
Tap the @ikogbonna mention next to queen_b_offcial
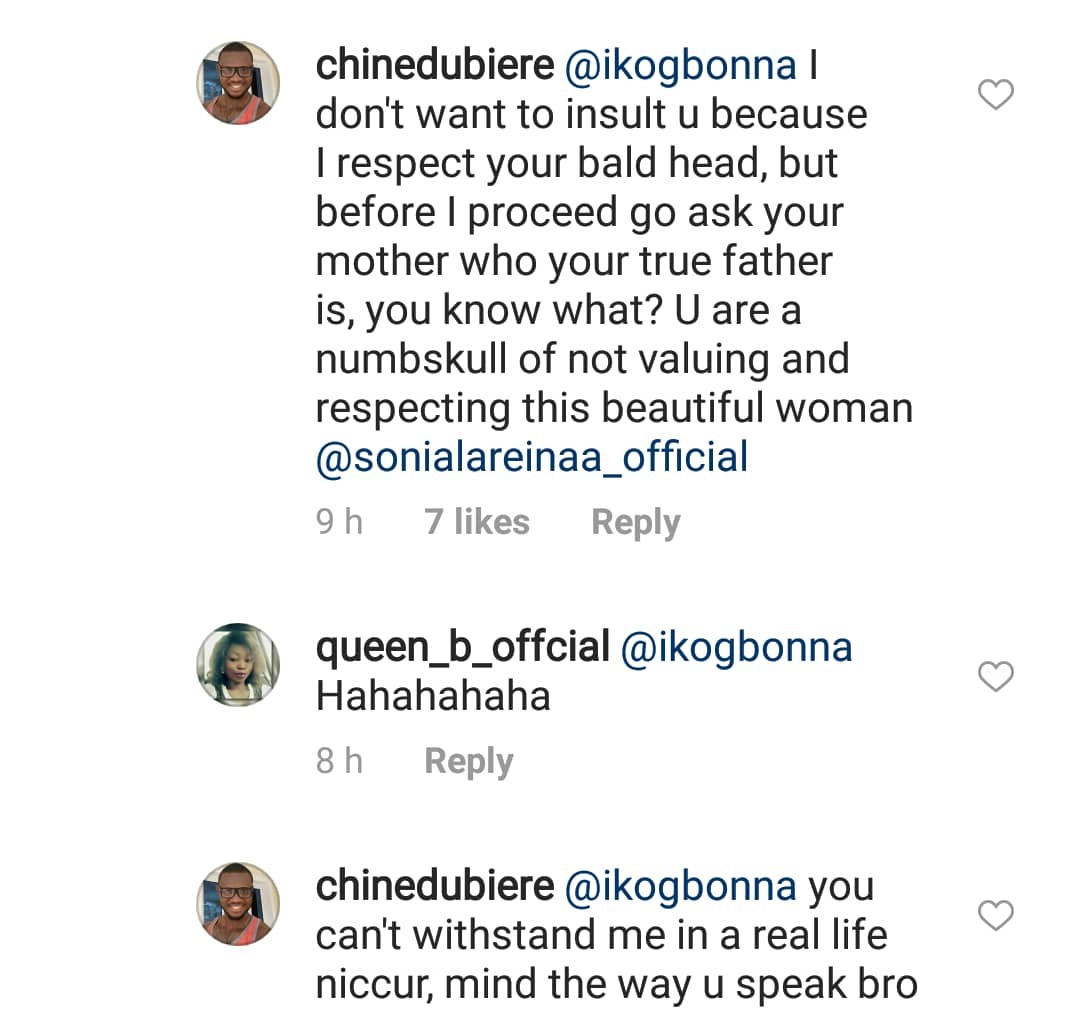coord(736,647)
